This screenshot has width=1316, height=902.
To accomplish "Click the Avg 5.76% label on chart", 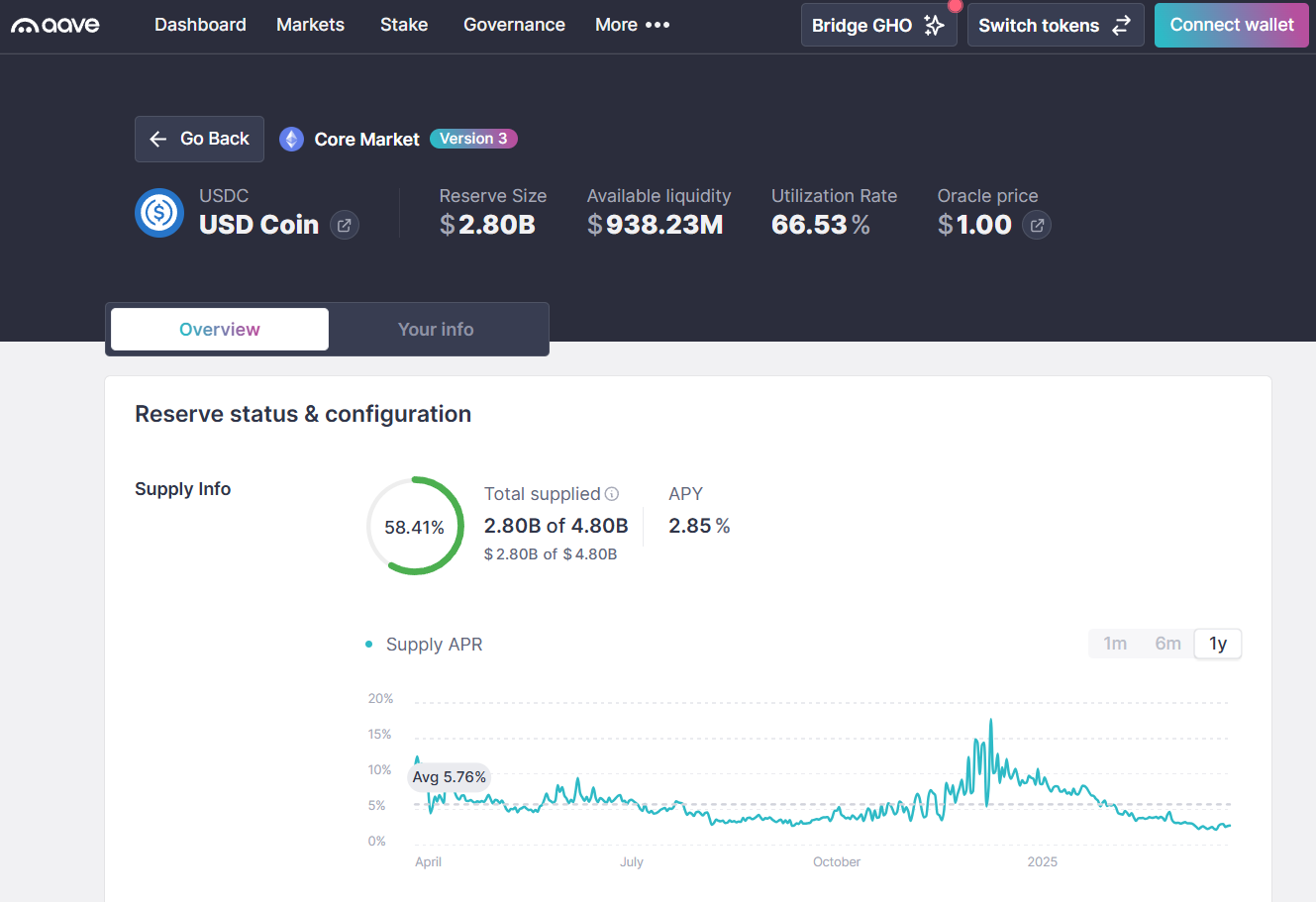I will pos(450,777).
